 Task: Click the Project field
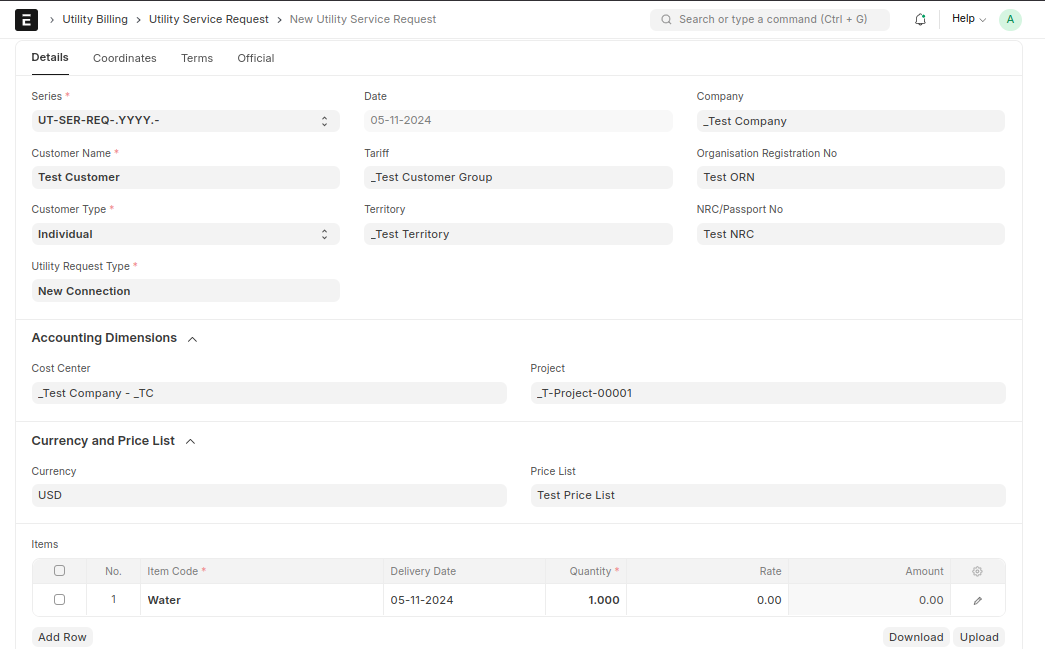tap(768, 393)
